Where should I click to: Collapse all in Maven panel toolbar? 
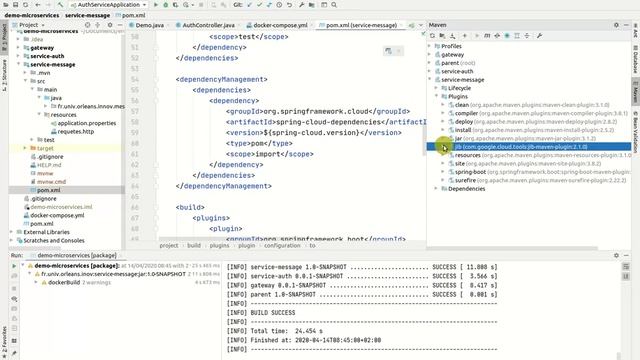point(527,36)
